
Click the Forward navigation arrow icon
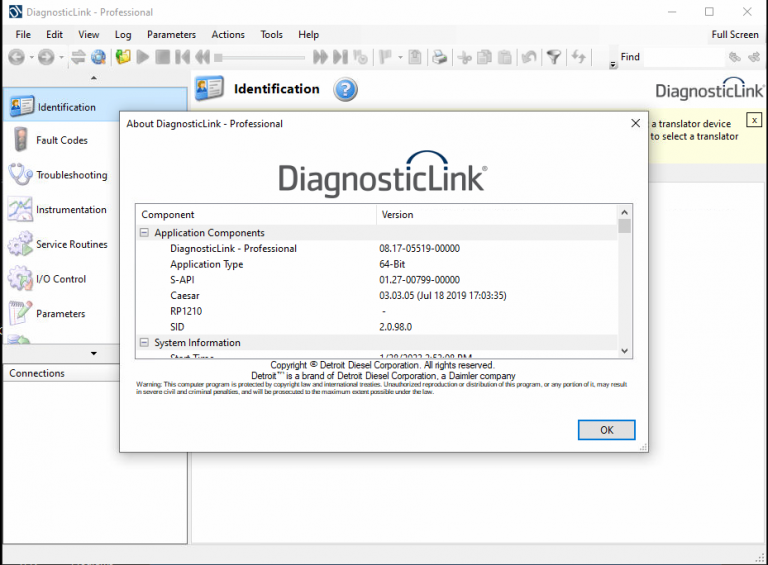pos(46,57)
